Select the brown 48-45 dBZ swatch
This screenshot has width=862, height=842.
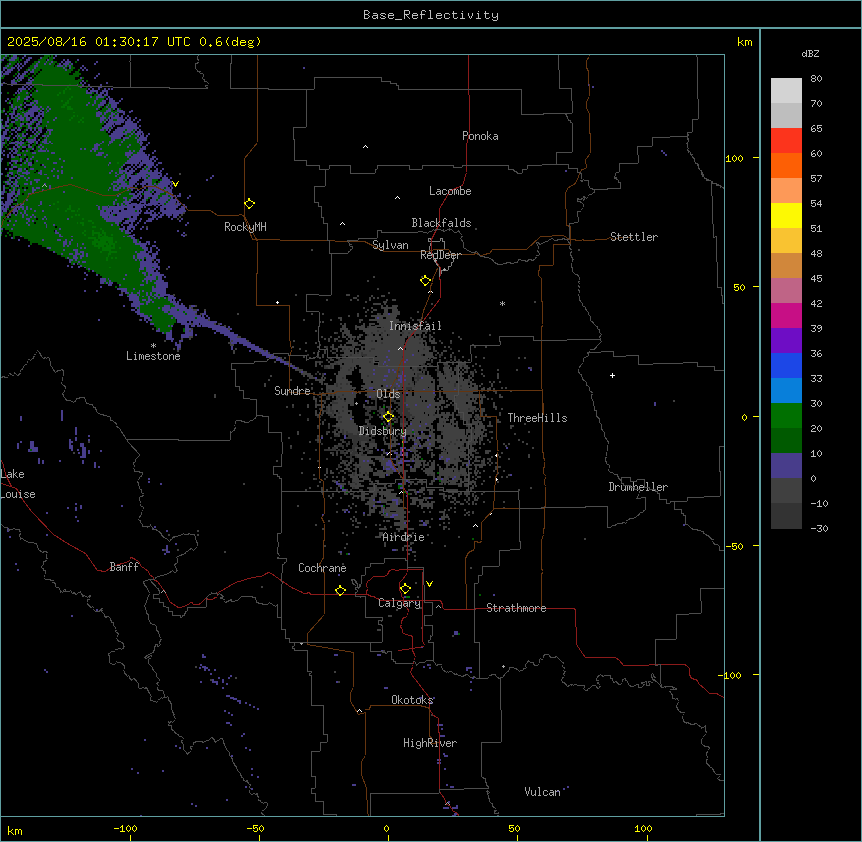786,265
